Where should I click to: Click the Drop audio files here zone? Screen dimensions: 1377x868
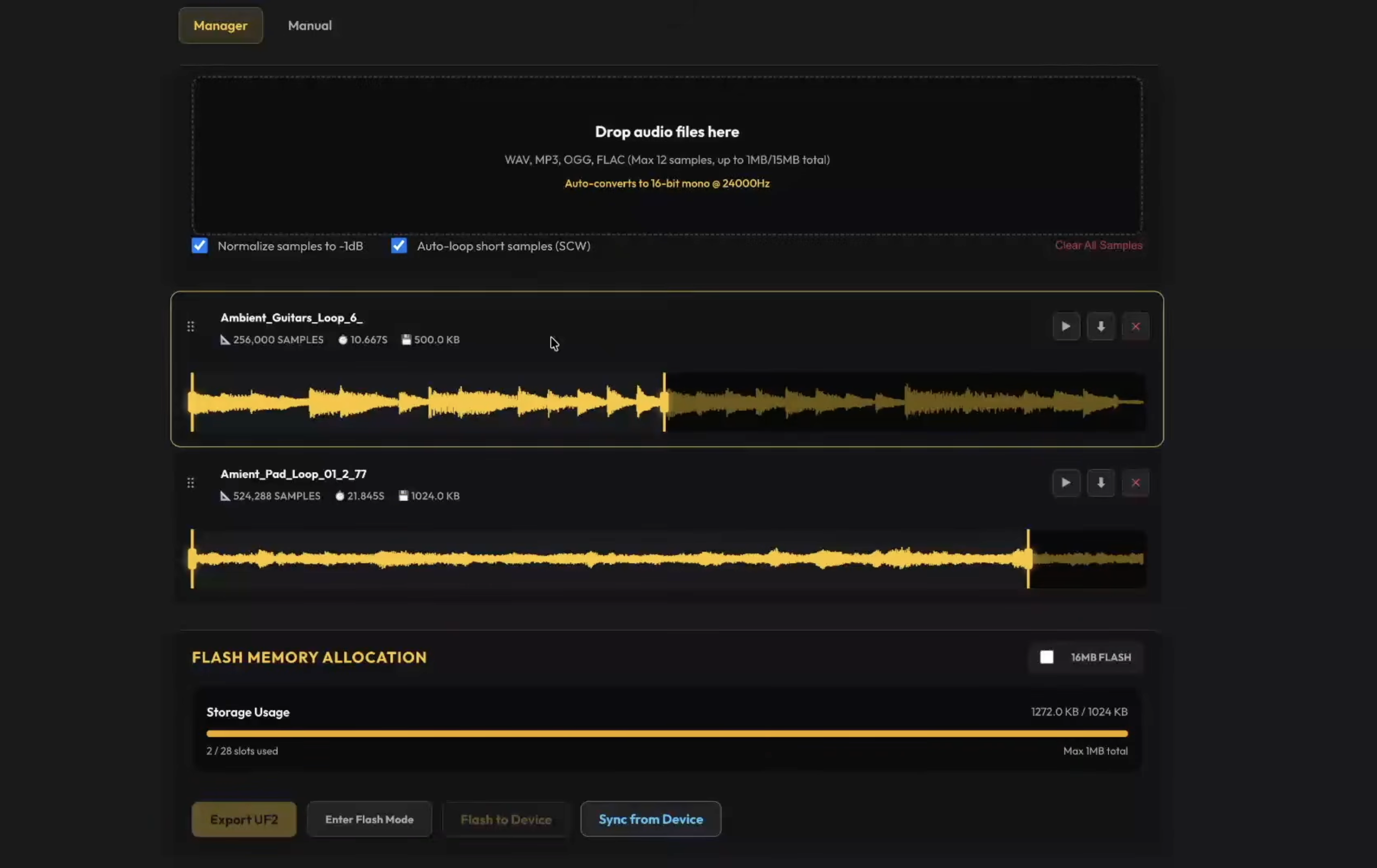[667, 155]
